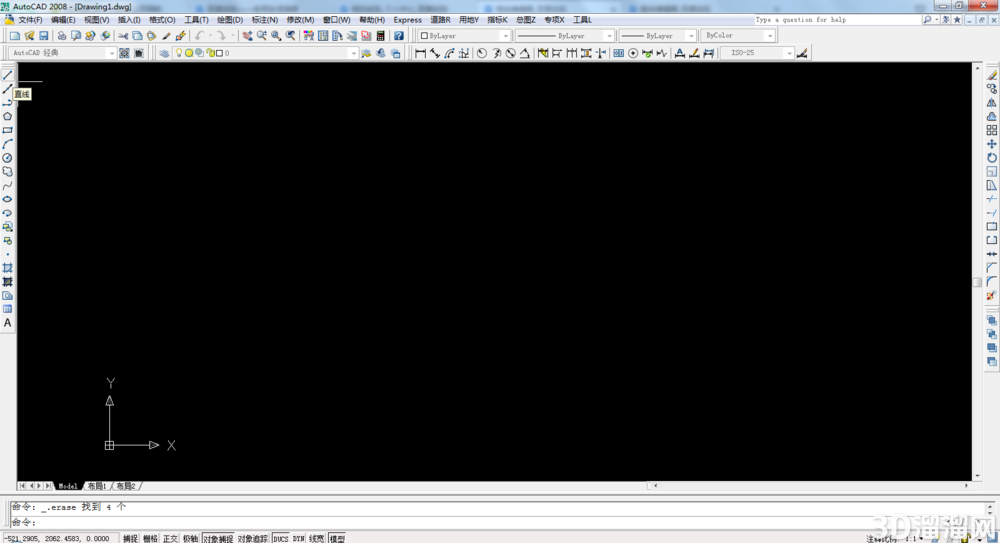Click the Linear dimension icon
Screen dimensions: 1000x543
(420, 53)
